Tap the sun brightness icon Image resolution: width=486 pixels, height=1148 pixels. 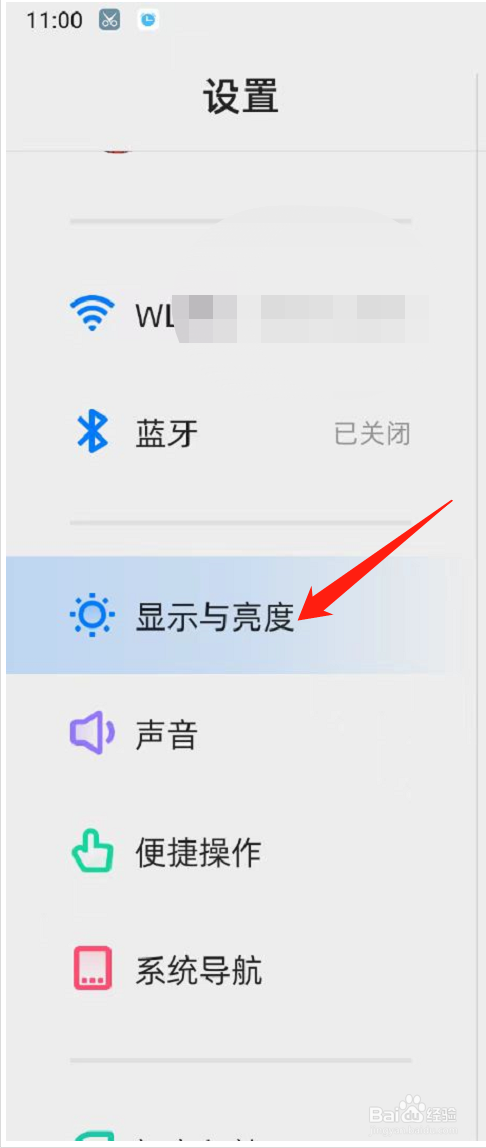(x=92, y=615)
